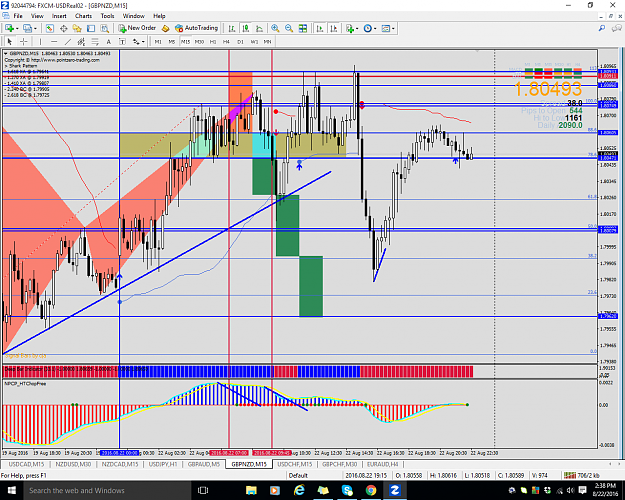Open the Terminal panel icon

point(91,28)
